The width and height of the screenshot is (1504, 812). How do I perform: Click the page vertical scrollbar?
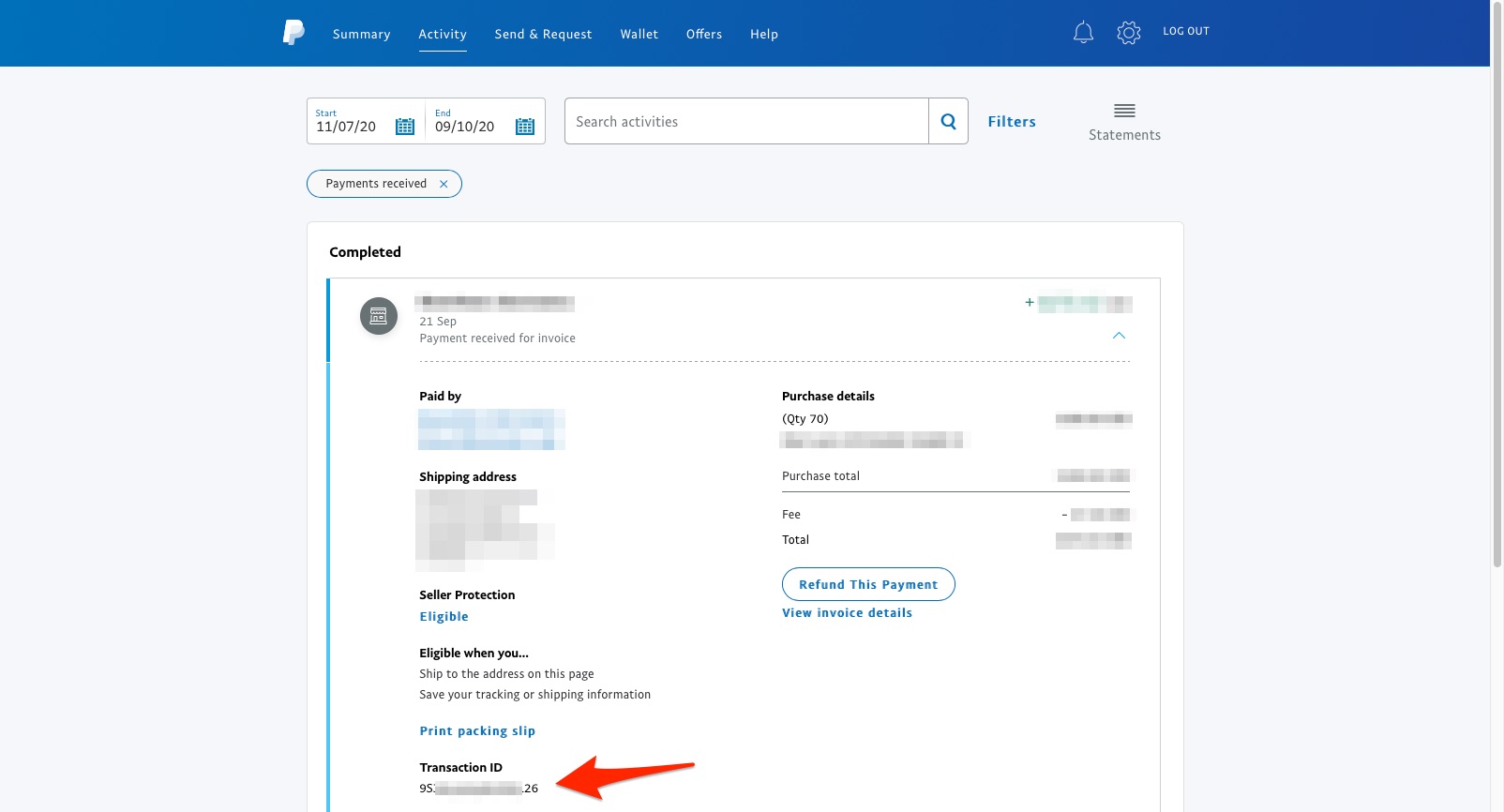click(x=1497, y=285)
